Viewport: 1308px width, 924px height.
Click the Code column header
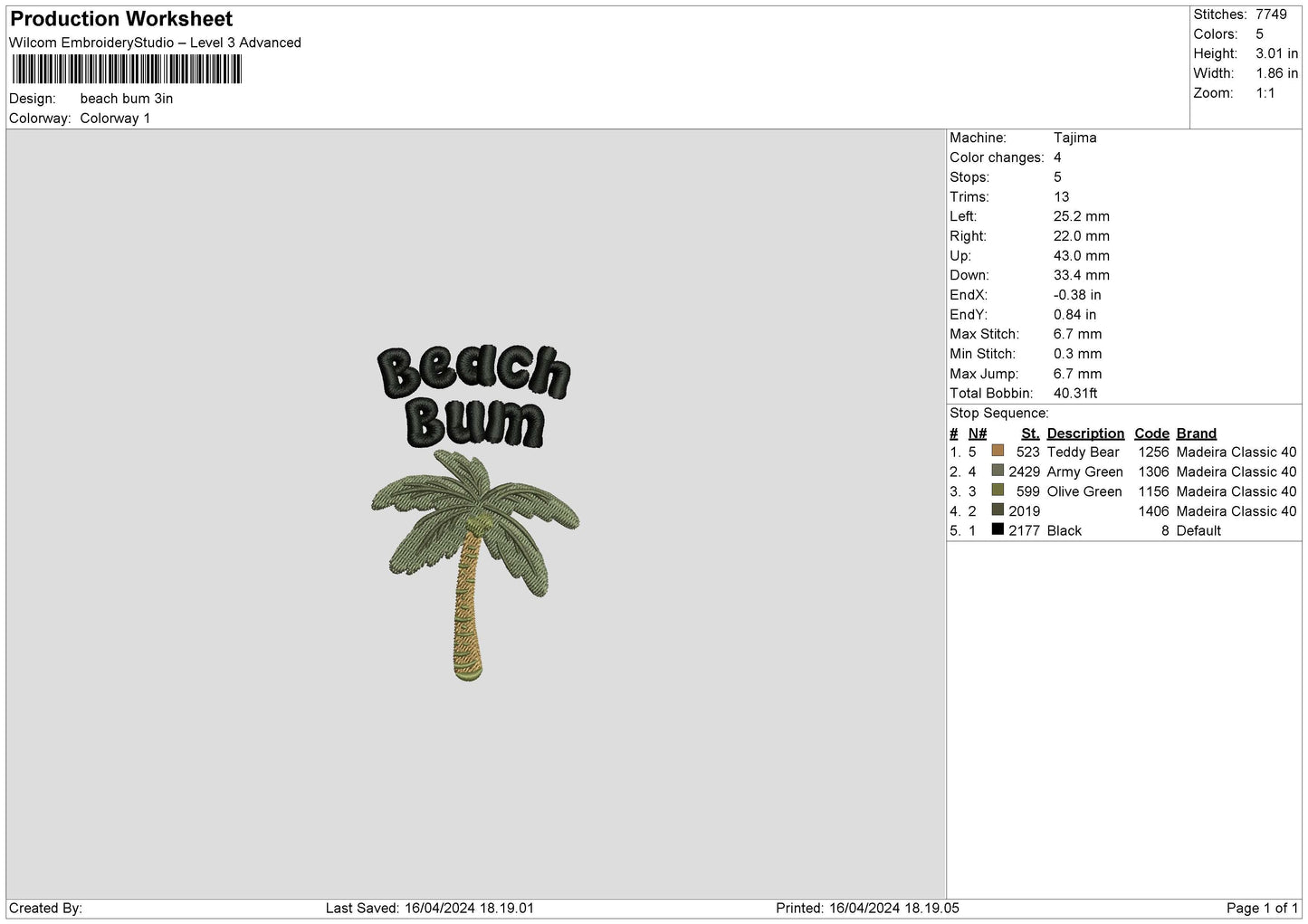point(1151,433)
